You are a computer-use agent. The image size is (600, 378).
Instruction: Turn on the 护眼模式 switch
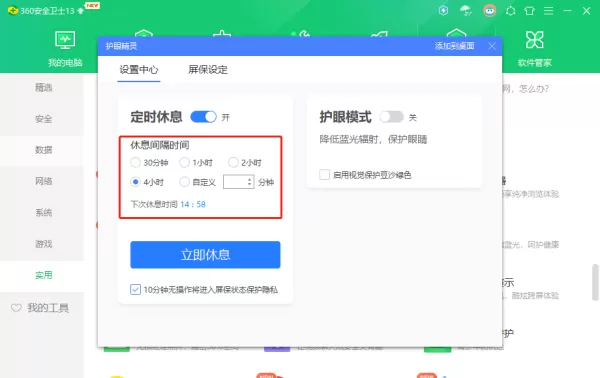pos(391,117)
